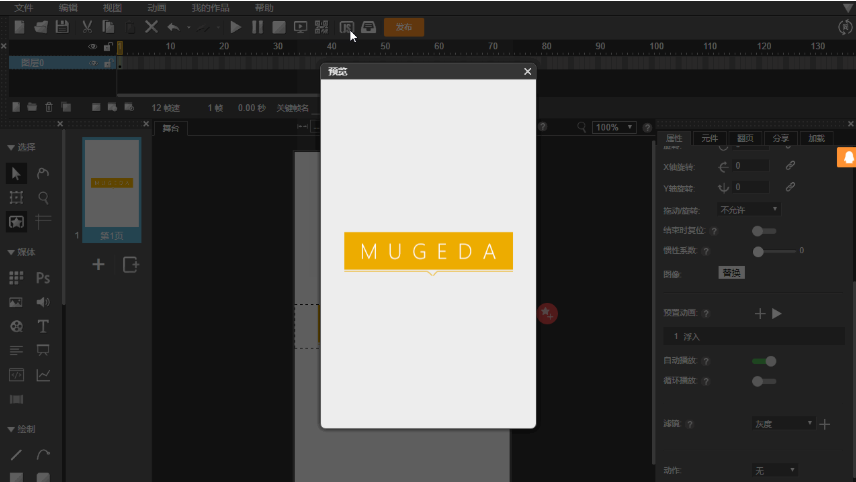The height and width of the screenshot is (482, 856).
Task: Open the 不允许 drag/rotate dropdown
Action: click(749, 210)
